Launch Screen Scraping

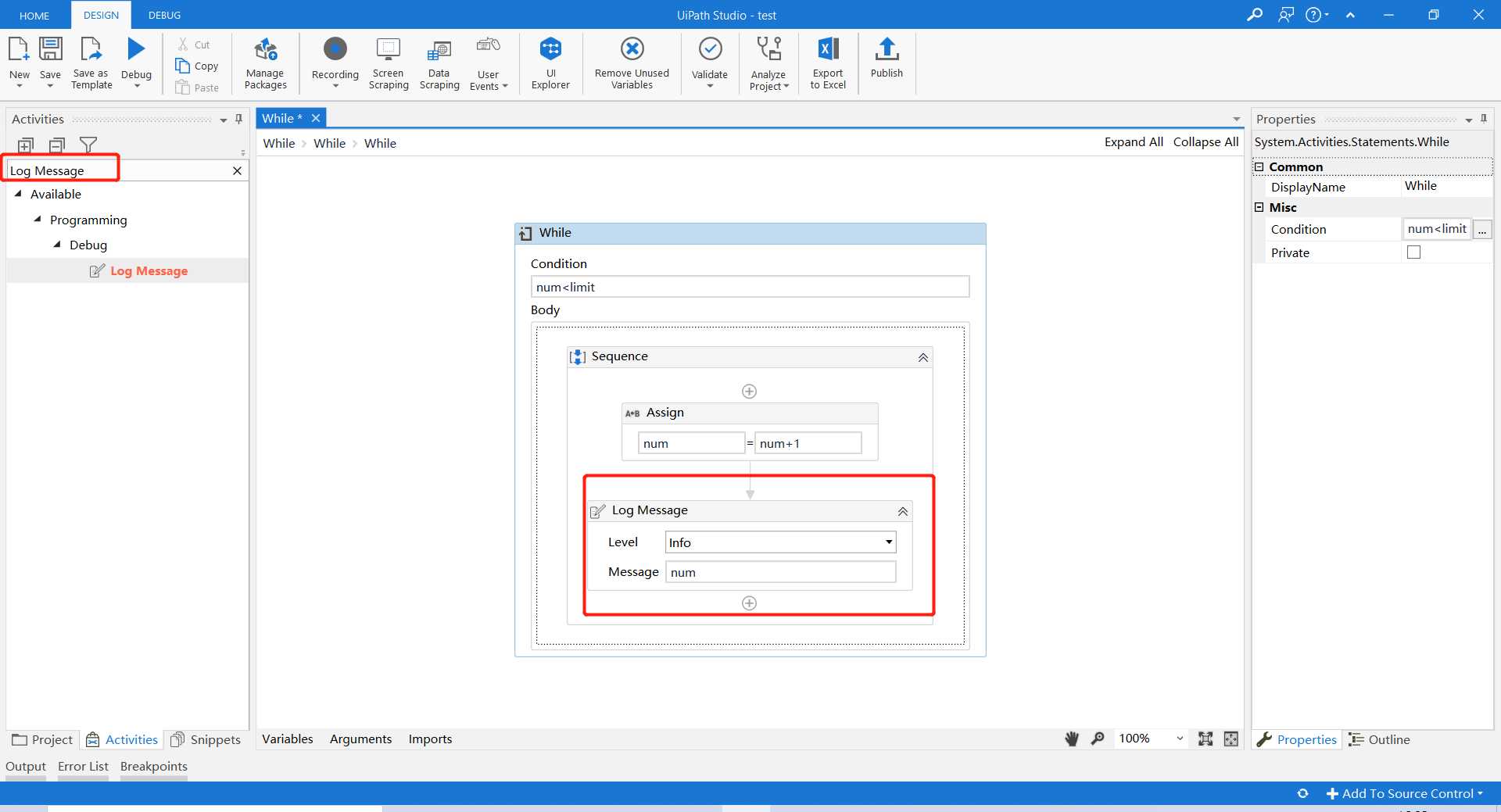[389, 63]
